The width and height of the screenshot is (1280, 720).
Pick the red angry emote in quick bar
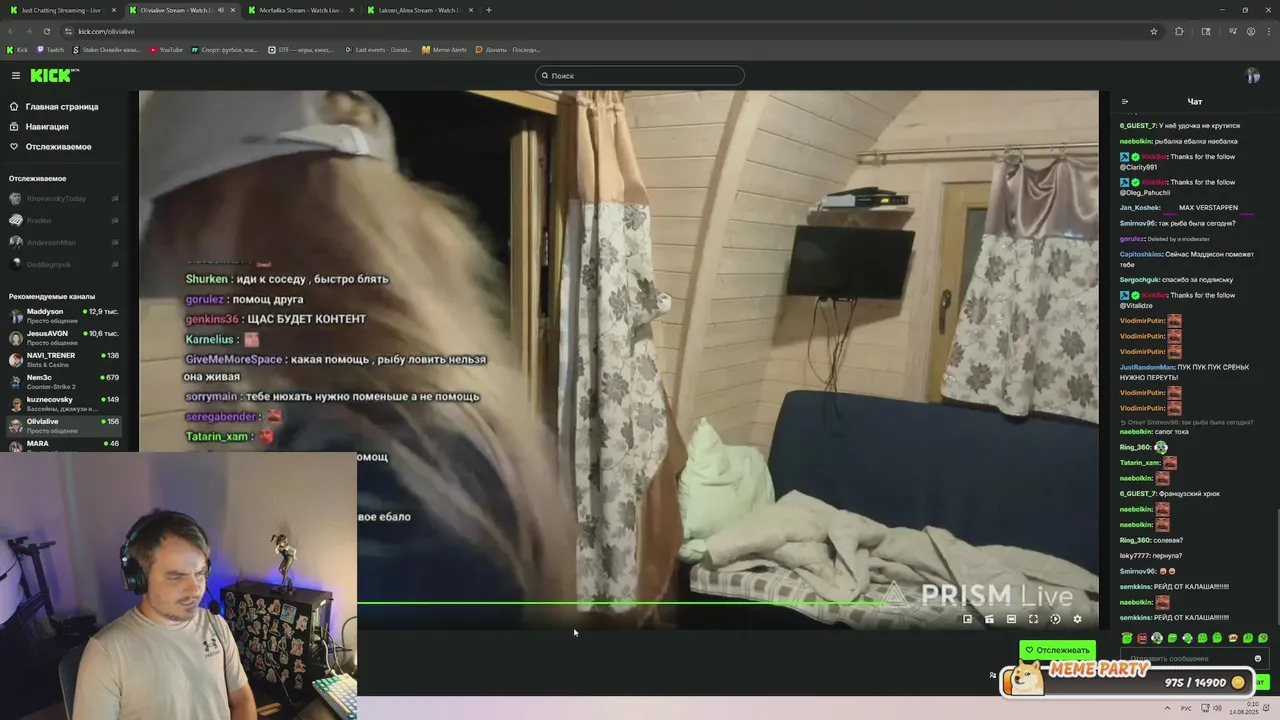tap(1142, 638)
